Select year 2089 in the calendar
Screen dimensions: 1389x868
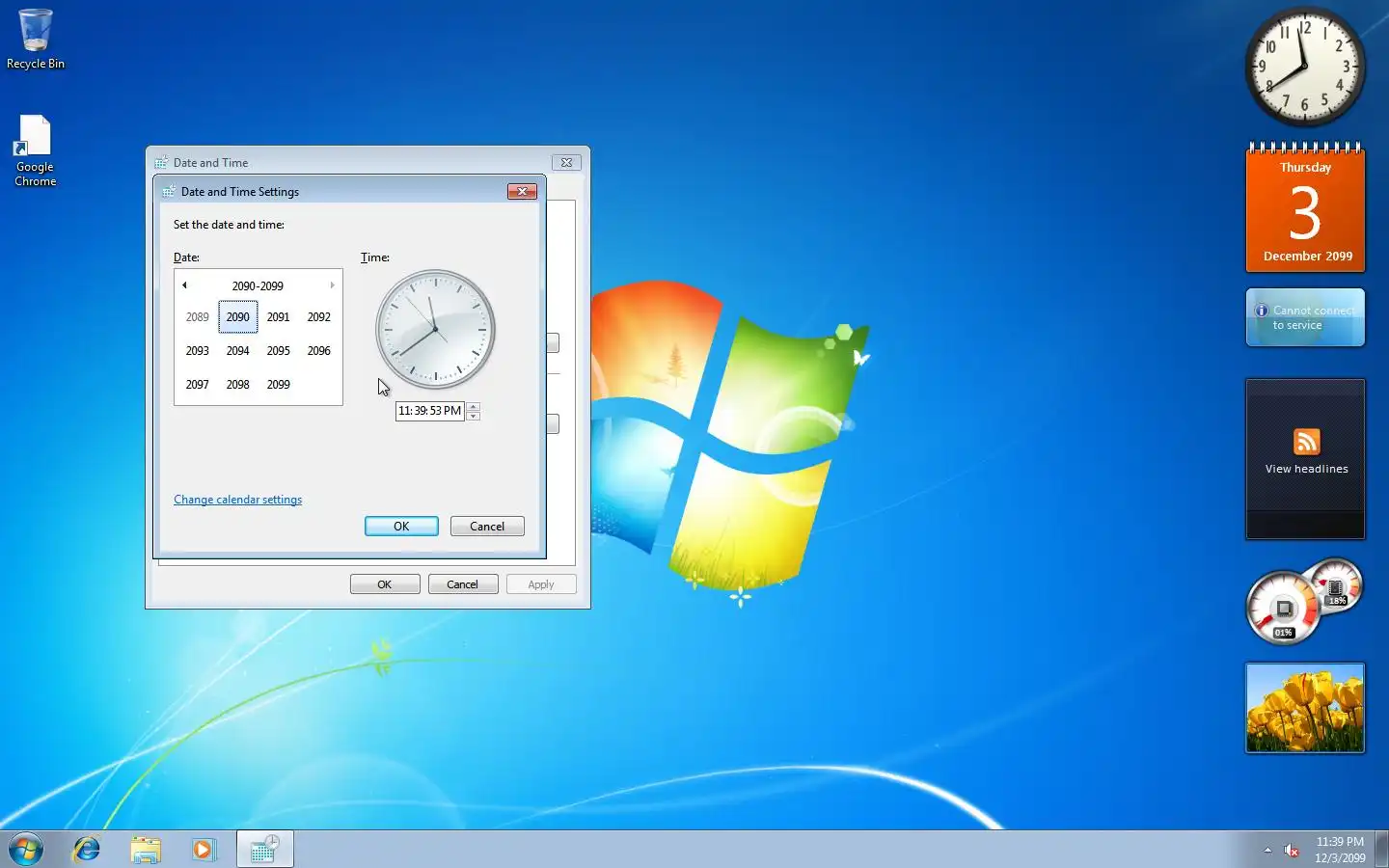(198, 316)
